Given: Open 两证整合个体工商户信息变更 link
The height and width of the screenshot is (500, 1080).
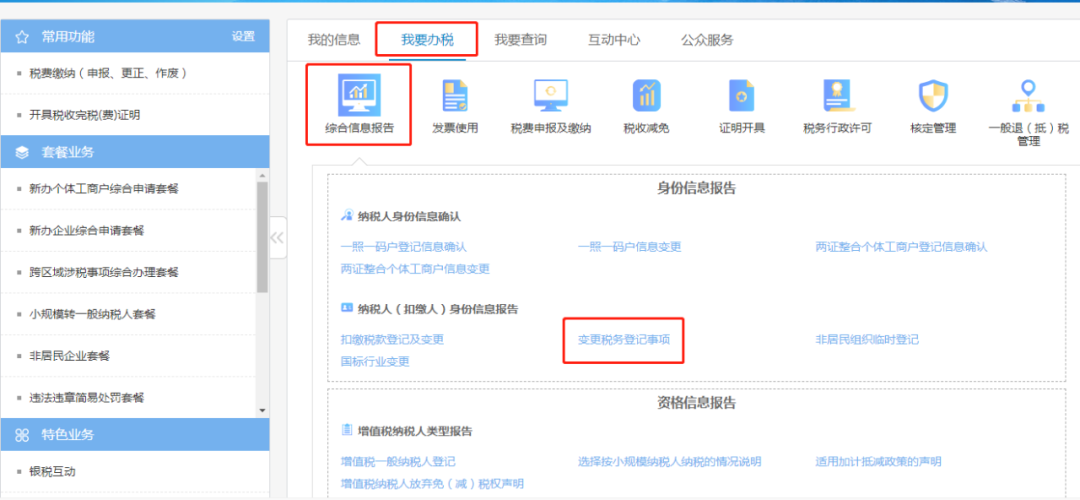Looking at the screenshot, I should click(x=415, y=269).
